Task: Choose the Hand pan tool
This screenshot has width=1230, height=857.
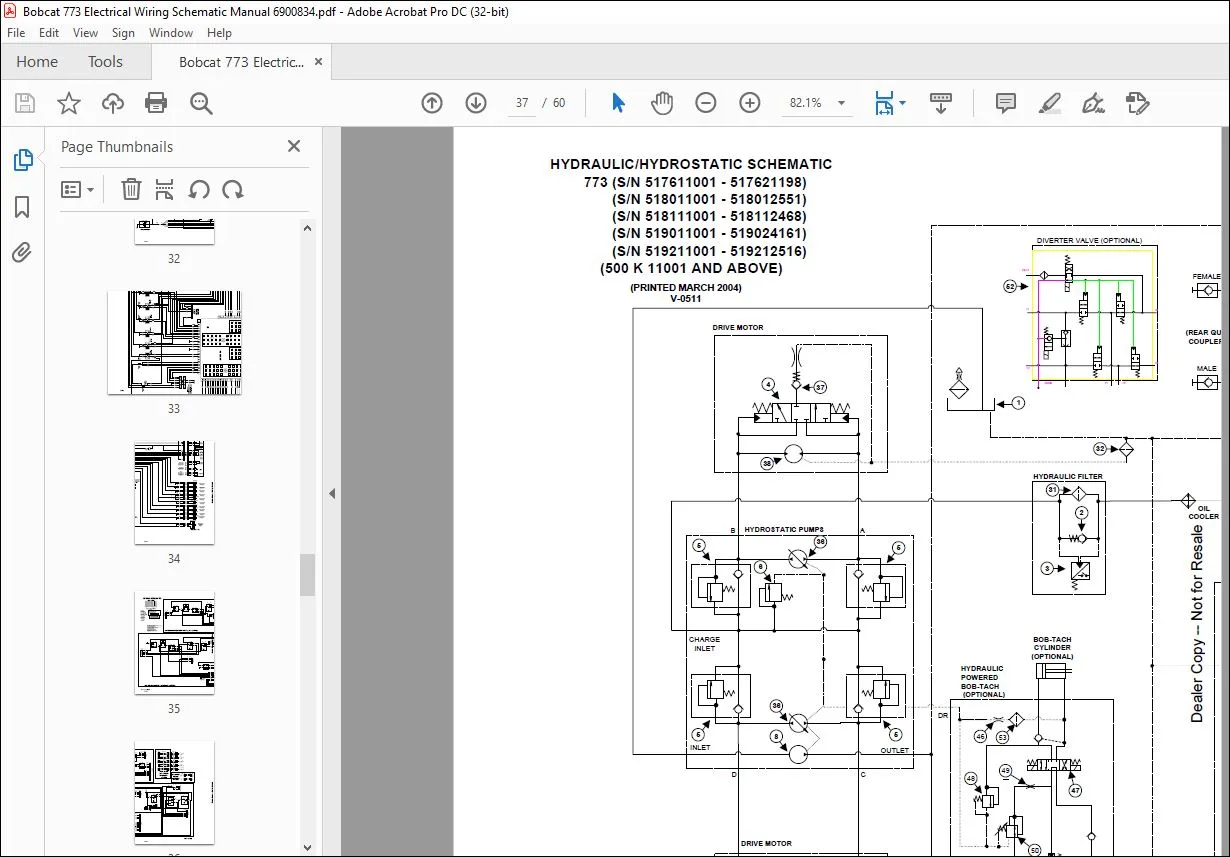Action: [662, 103]
